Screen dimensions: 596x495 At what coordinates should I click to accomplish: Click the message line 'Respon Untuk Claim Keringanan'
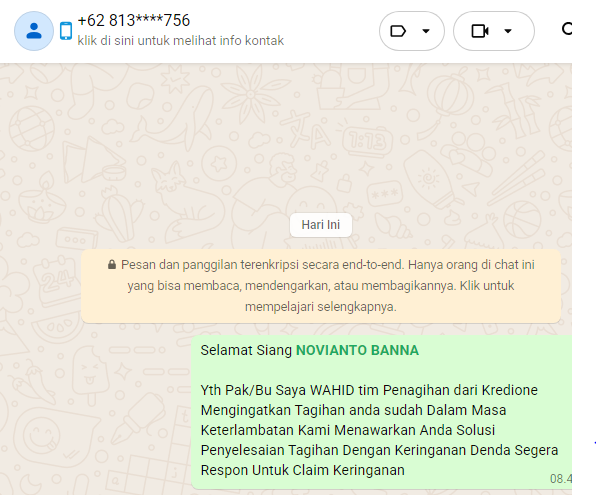pyautogui.click(x=303, y=470)
